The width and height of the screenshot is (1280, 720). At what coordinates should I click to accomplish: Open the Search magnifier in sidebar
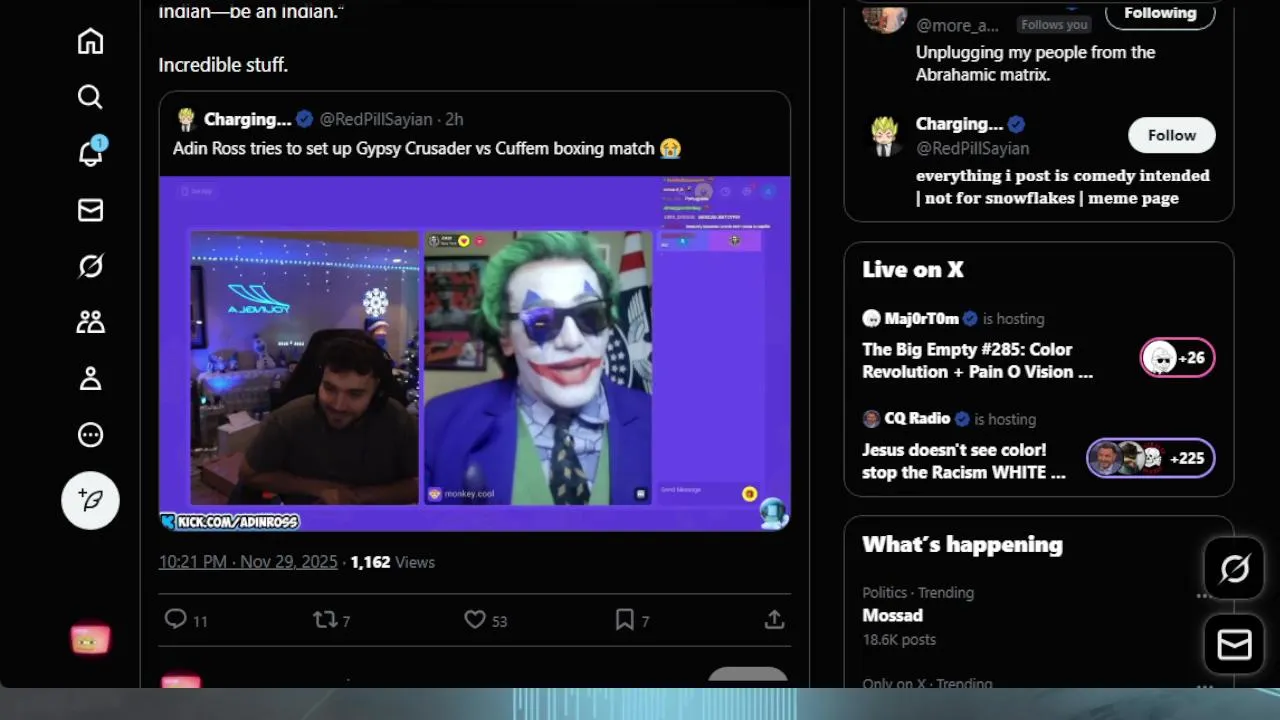90,97
